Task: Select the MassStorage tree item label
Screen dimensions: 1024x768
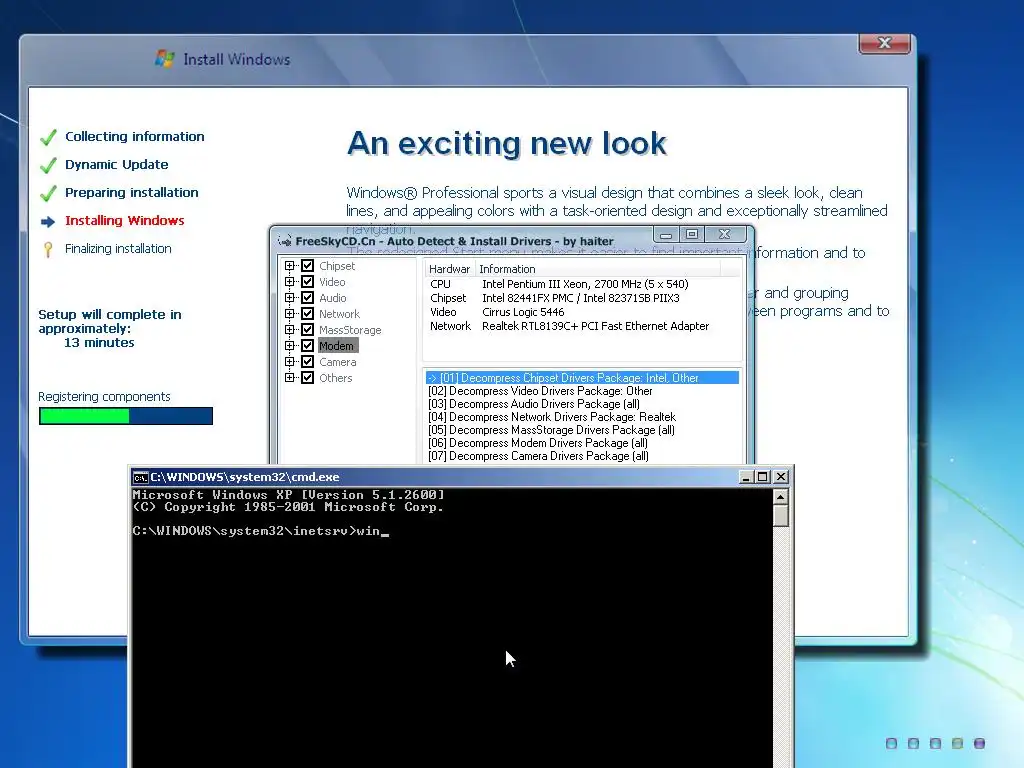Action: tap(350, 330)
